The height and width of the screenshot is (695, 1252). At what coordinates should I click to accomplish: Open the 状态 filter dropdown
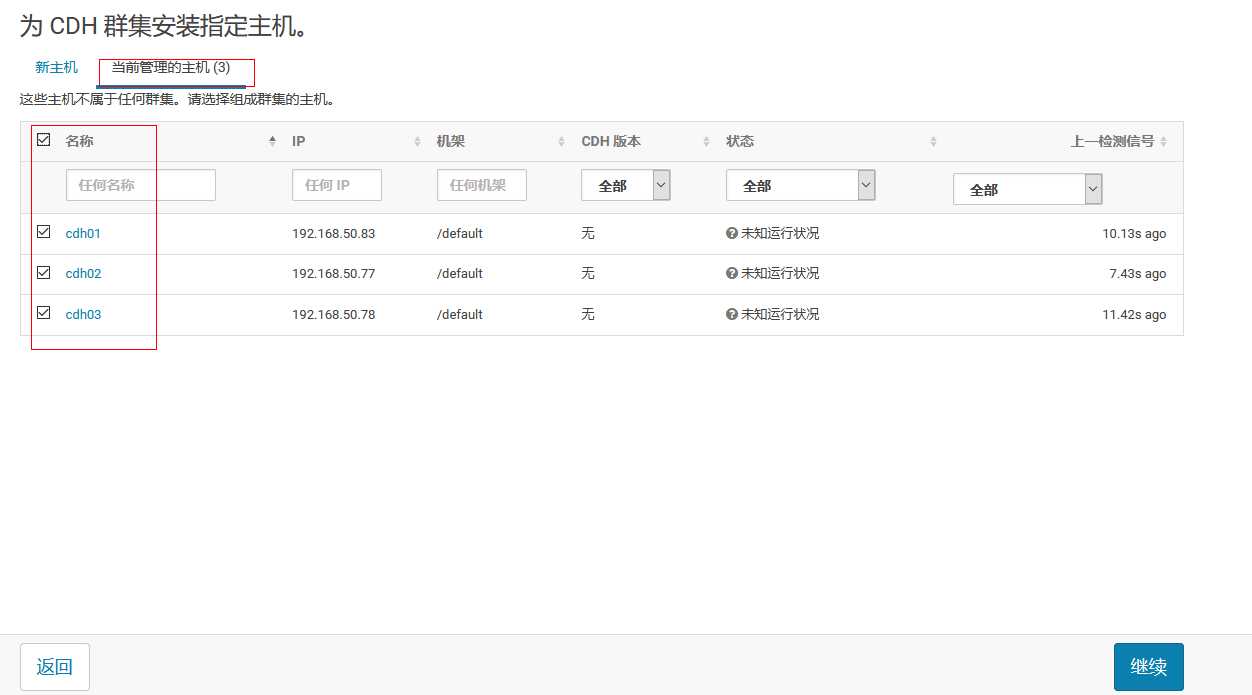point(801,185)
